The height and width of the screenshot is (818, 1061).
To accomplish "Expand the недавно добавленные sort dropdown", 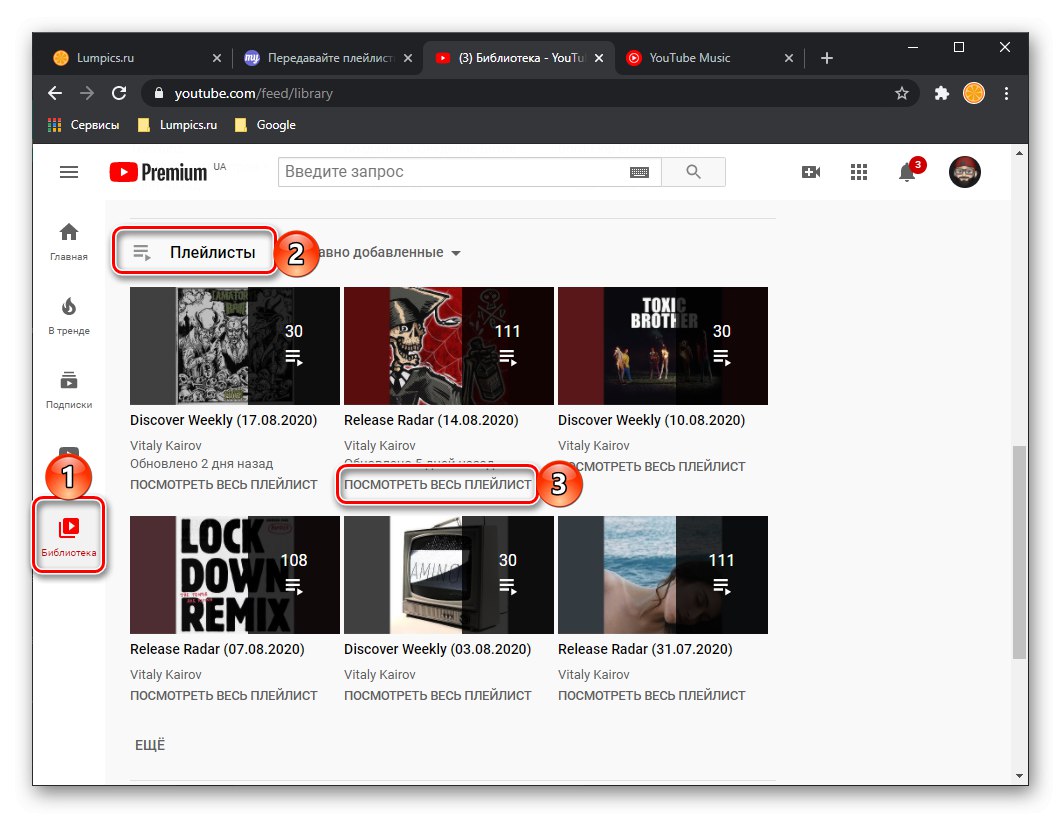I will click(x=389, y=252).
